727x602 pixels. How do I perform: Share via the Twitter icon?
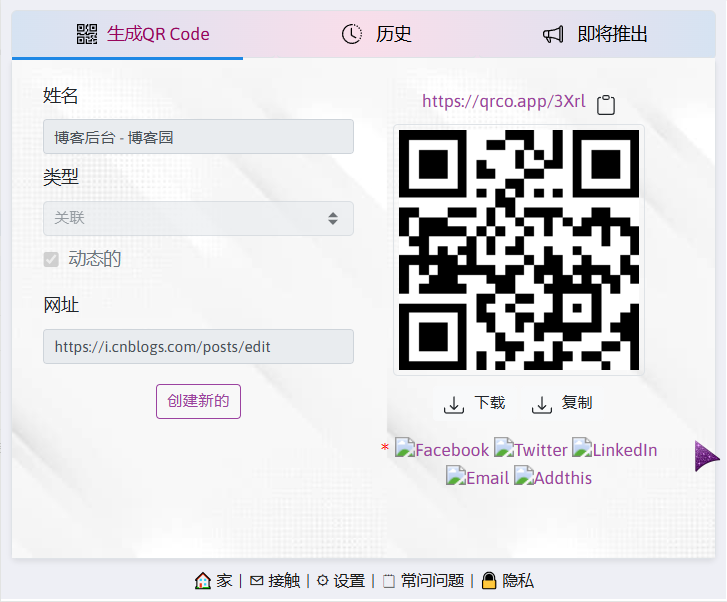click(530, 449)
